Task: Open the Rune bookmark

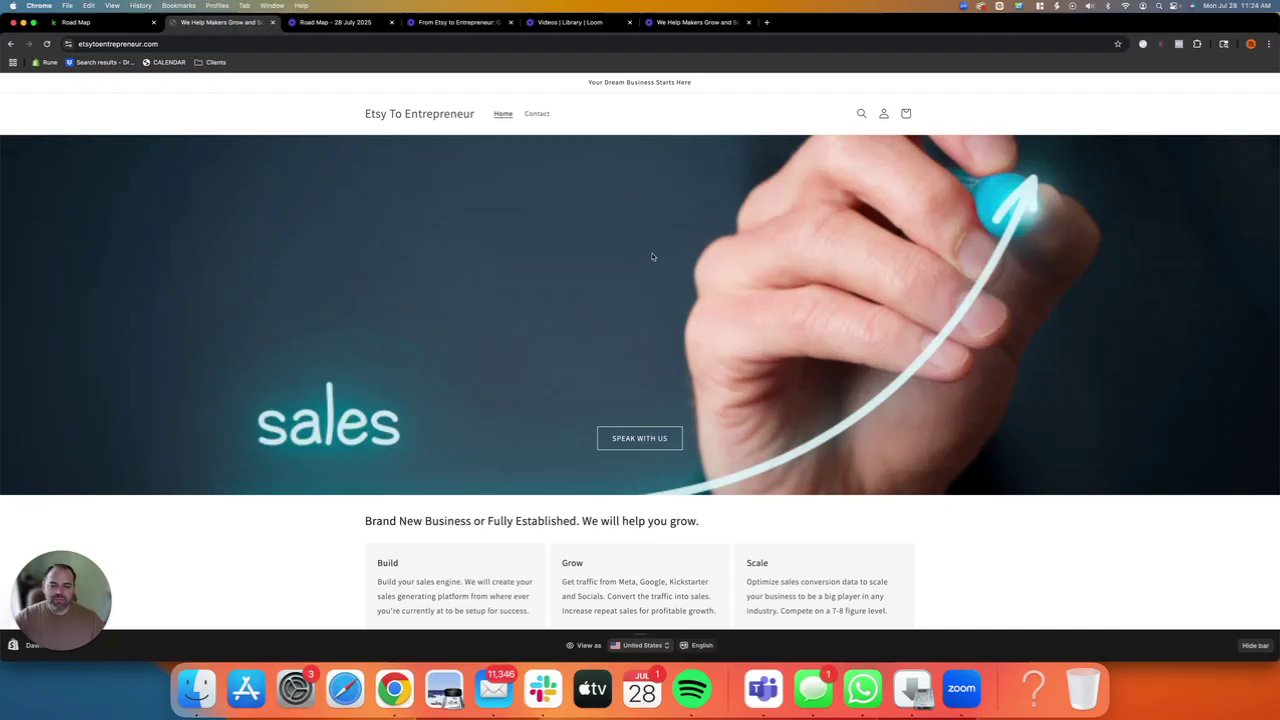Action: 43,62
